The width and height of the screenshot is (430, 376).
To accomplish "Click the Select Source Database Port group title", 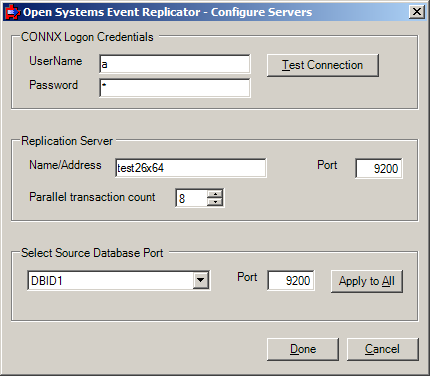I will (92, 253).
